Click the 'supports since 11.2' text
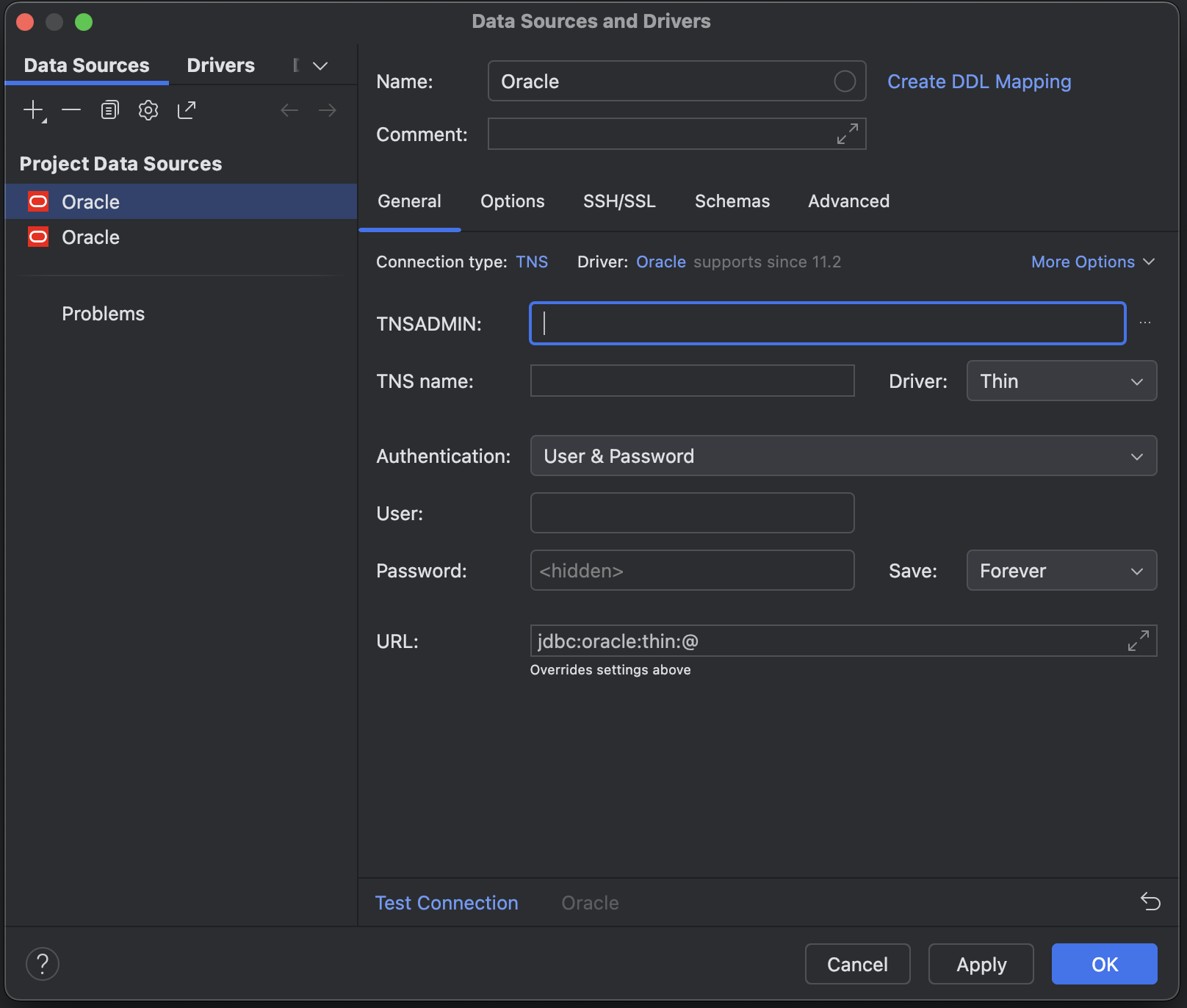 pyautogui.click(x=767, y=262)
